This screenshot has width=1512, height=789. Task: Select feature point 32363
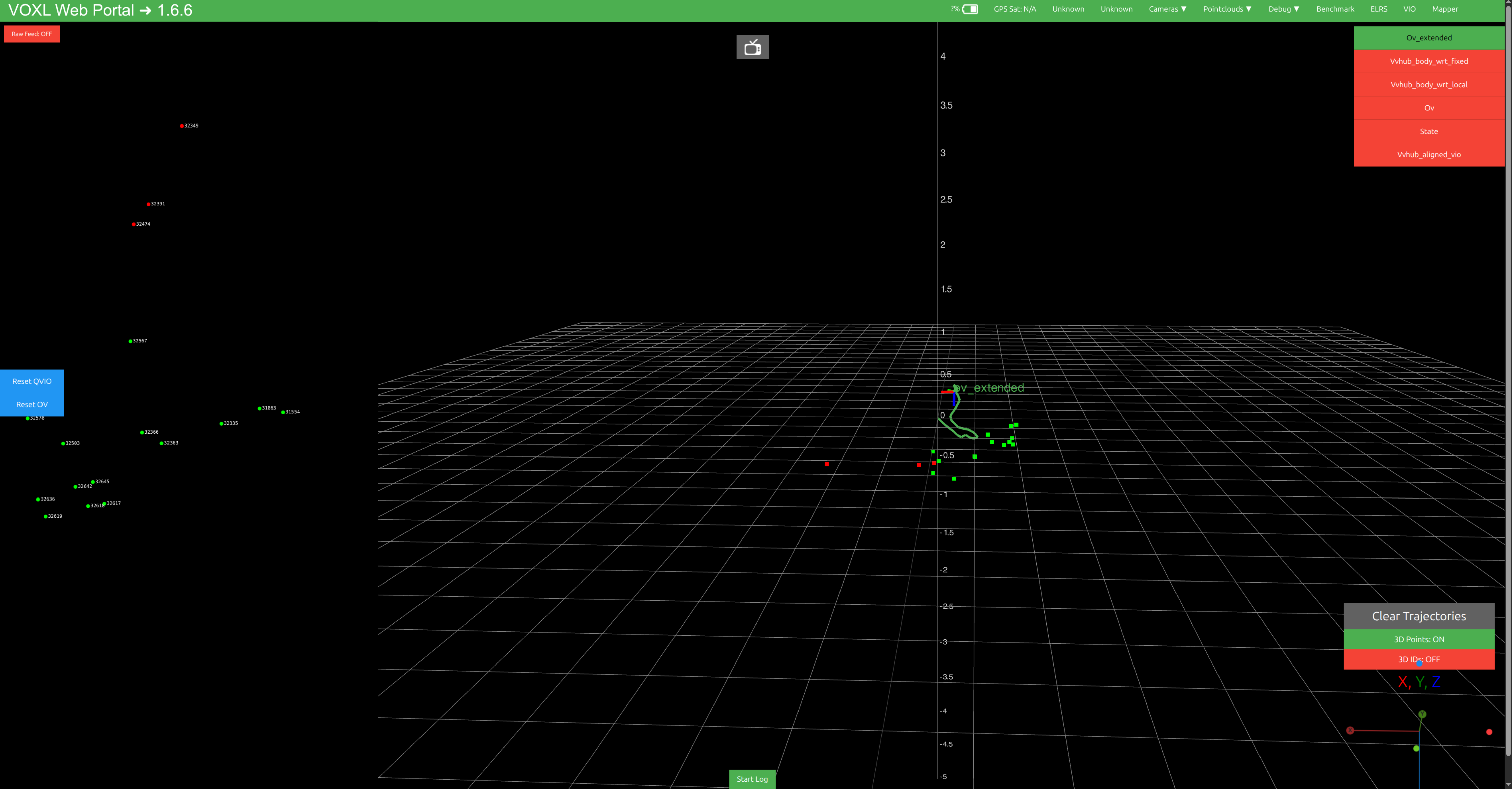pos(161,443)
